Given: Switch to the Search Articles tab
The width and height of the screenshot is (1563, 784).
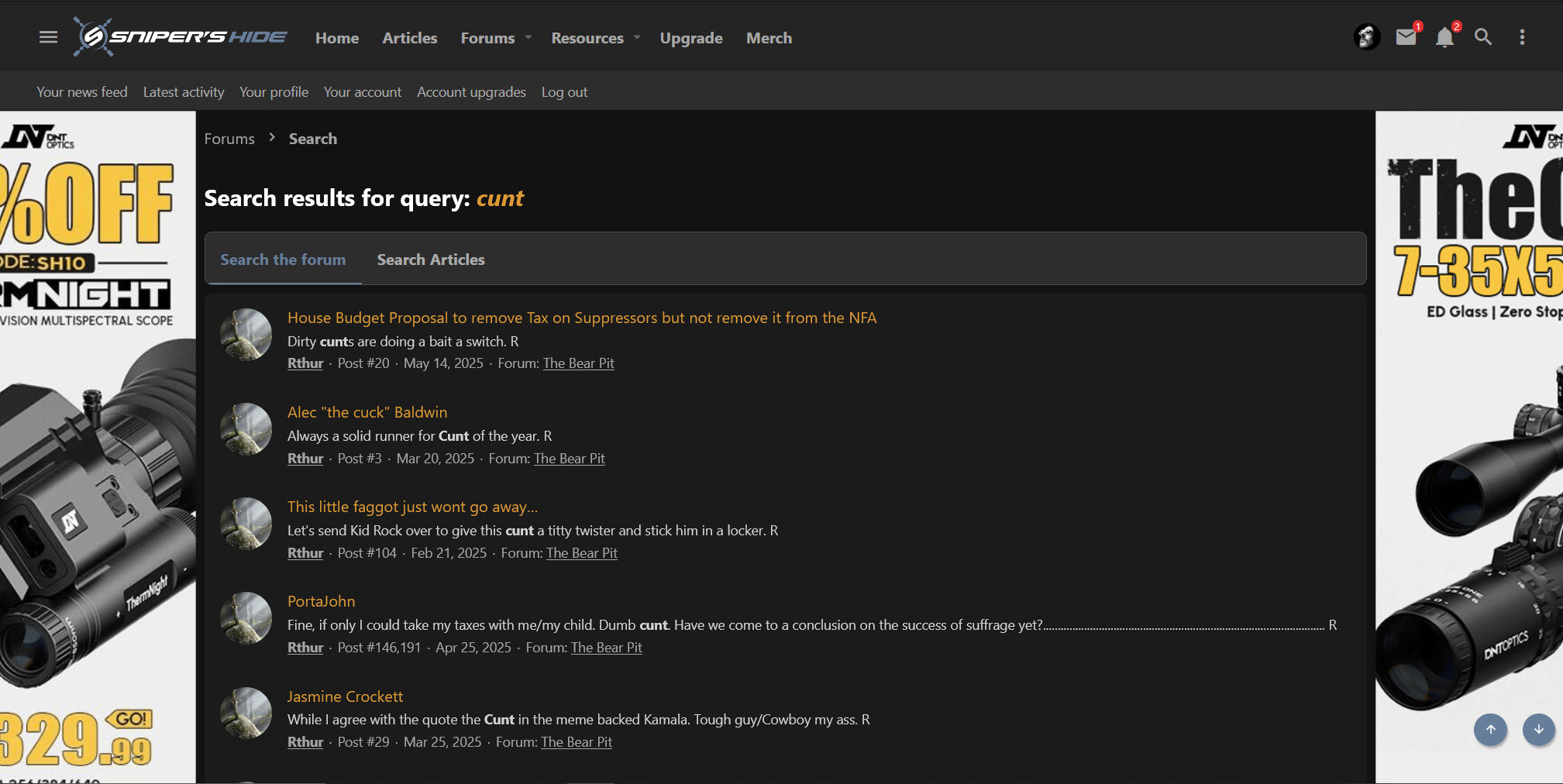Looking at the screenshot, I should [x=431, y=260].
